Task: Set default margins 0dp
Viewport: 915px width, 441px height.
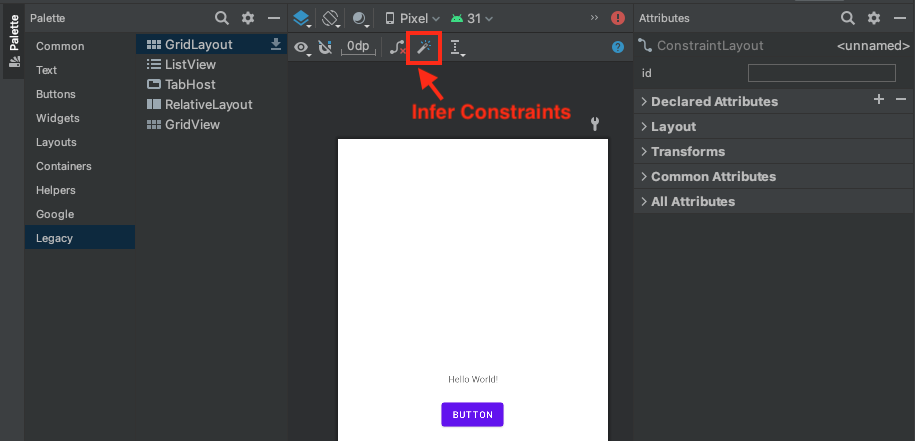Action: click(x=358, y=47)
